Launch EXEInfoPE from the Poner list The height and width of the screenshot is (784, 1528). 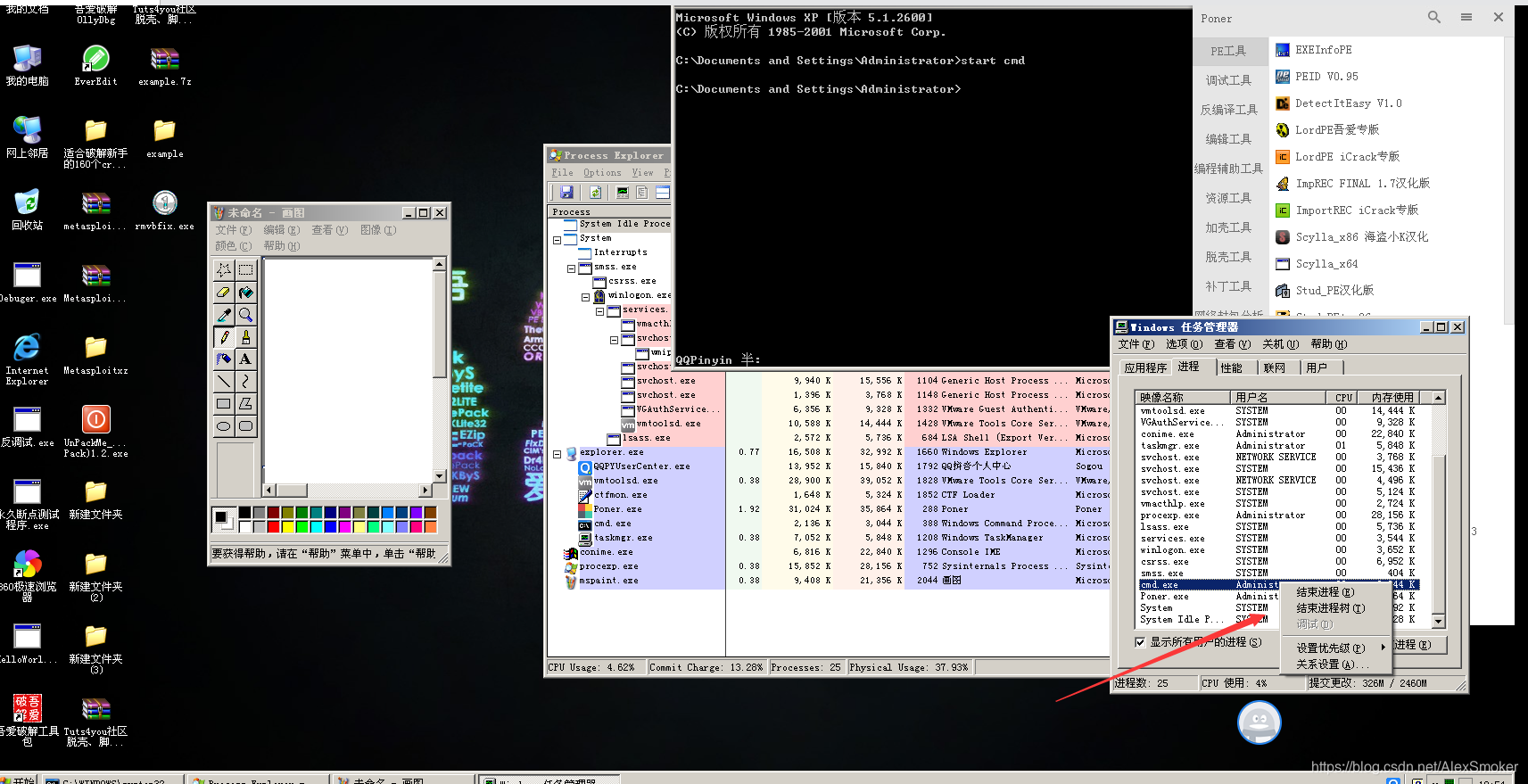click(1324, 50)
